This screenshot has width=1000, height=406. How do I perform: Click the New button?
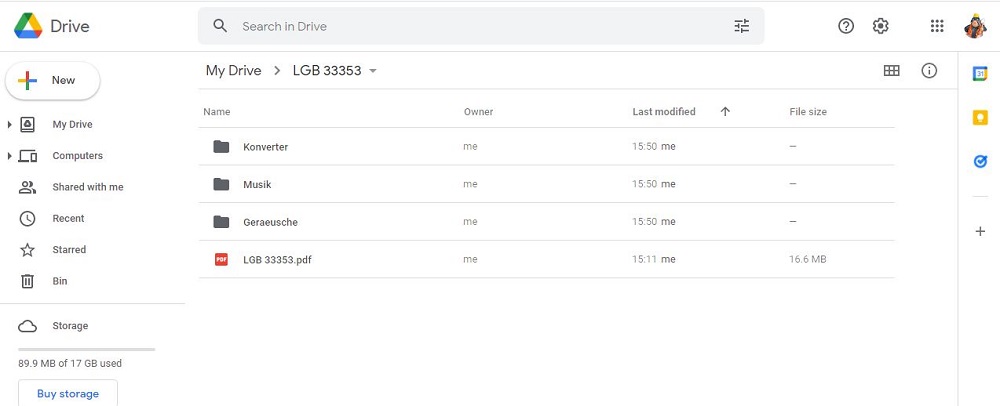[52, 81]
